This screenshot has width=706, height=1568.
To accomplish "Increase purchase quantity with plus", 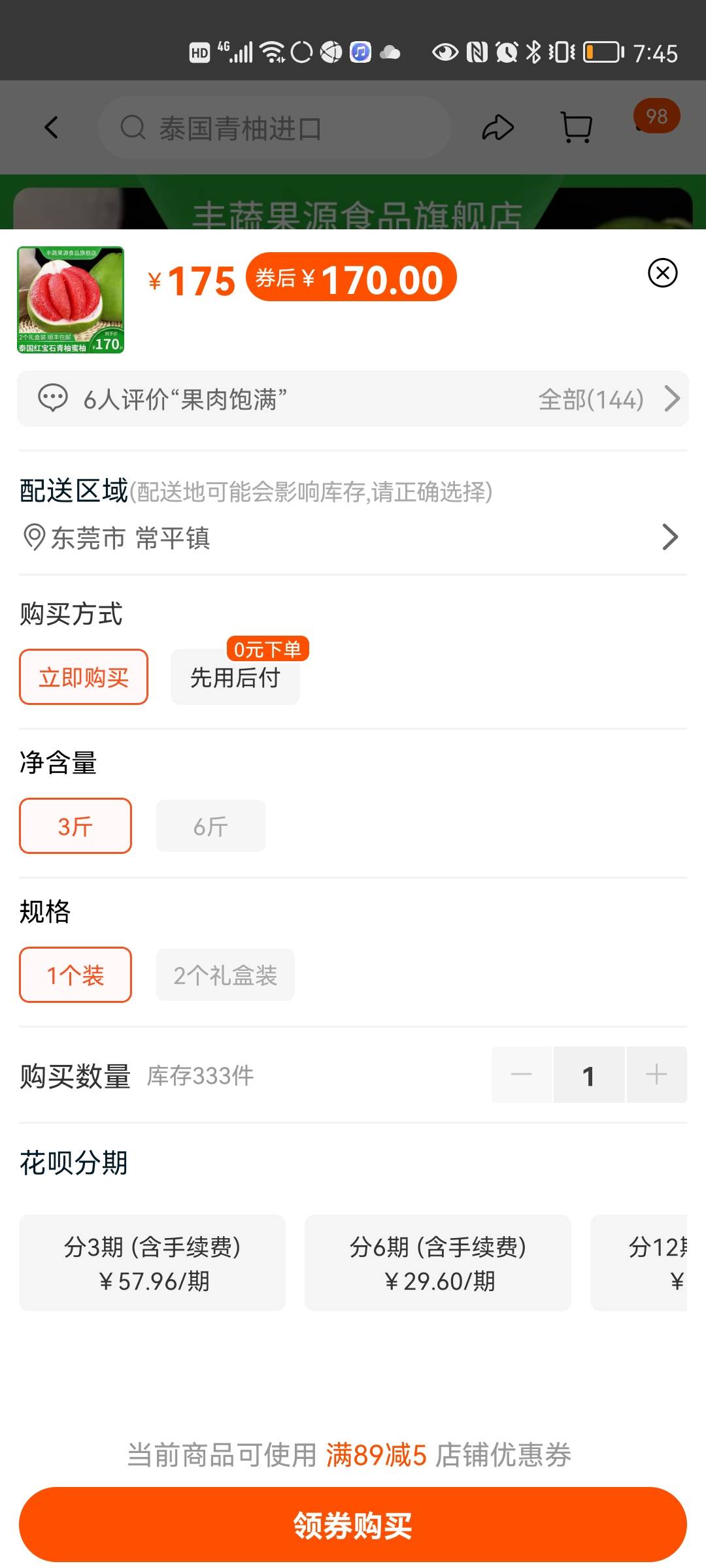I will tap(656, 1075).
